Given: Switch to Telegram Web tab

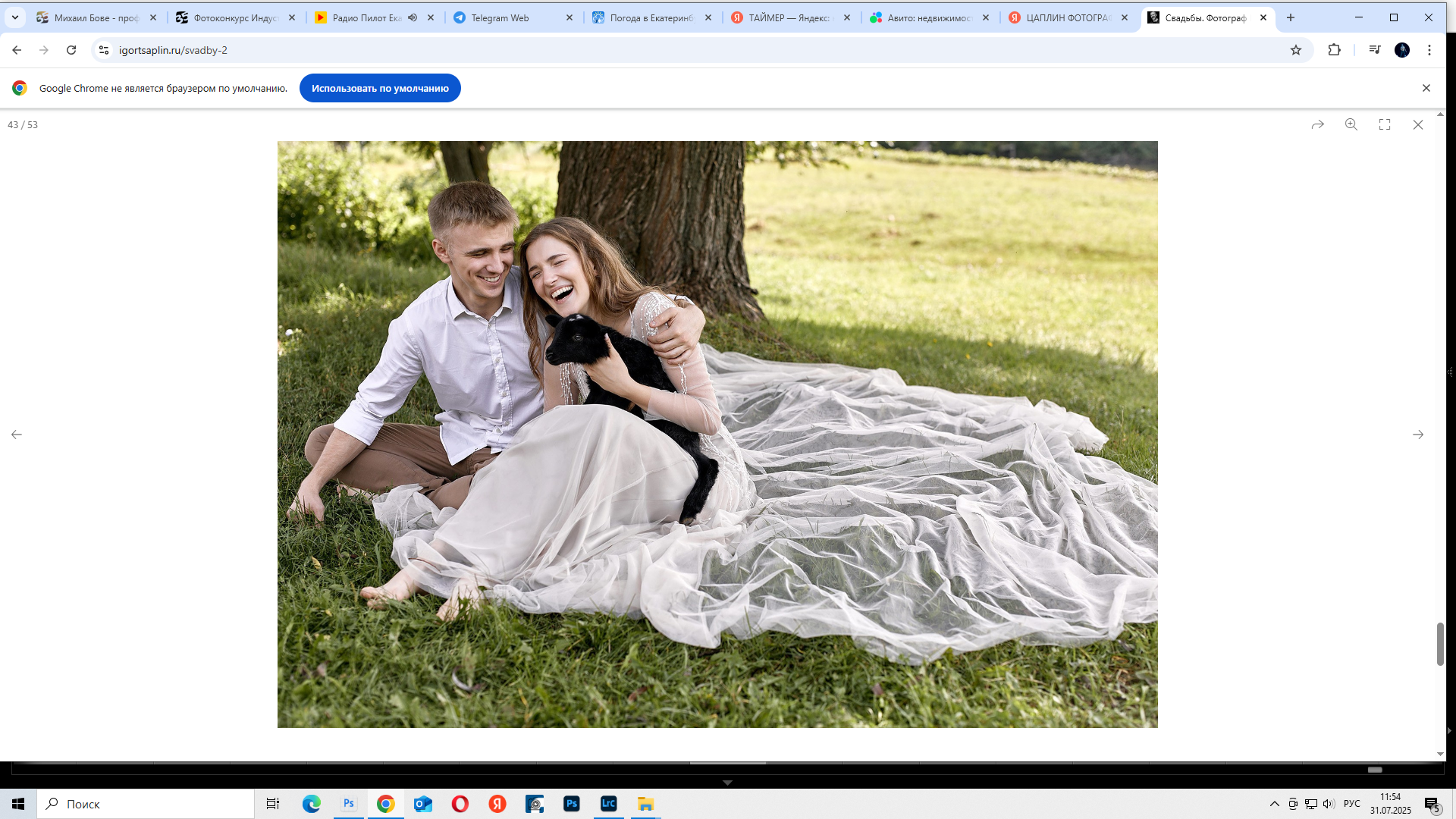Looking at the screenshot, I should tap(500, 17).
